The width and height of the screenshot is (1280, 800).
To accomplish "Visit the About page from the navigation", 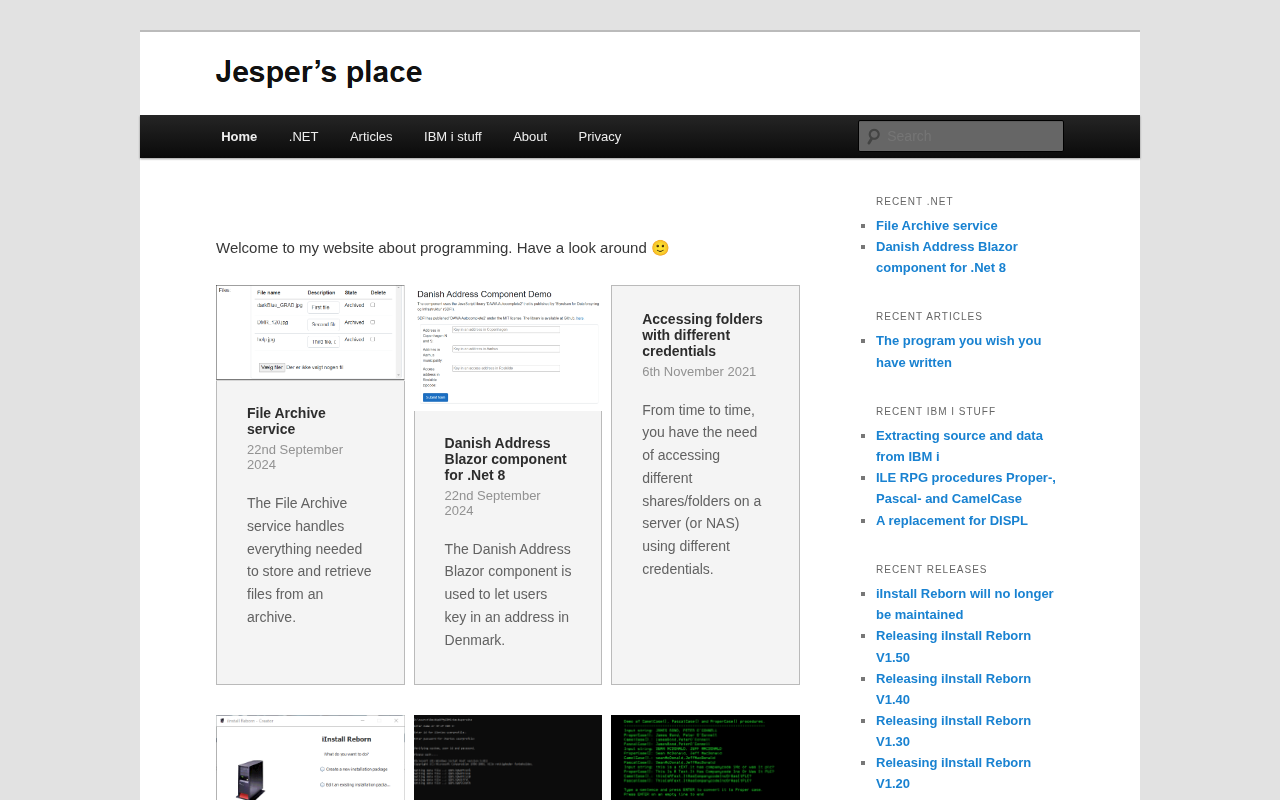I will [x=530, y=137].
